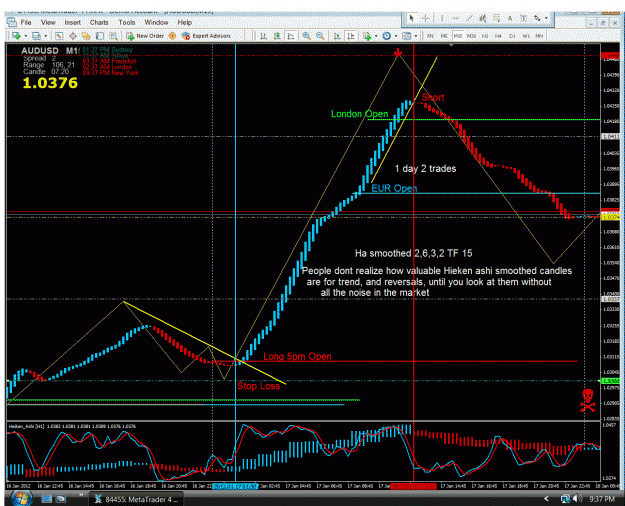This screenshot has width=625, height=506.
Task: Select the Horizontal Line tool
Action: click(x=456, y=18)
